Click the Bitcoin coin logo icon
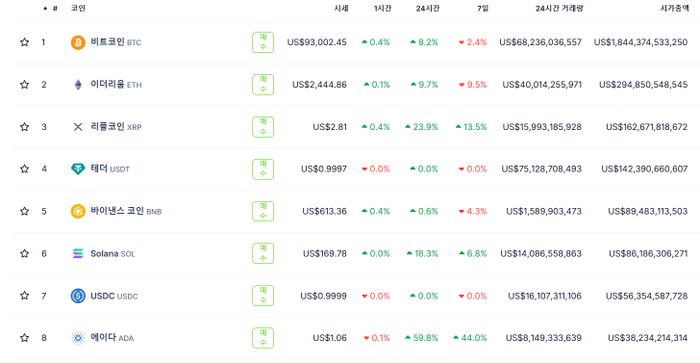This screenshot has height=363, width=700. tap(78, 42)
